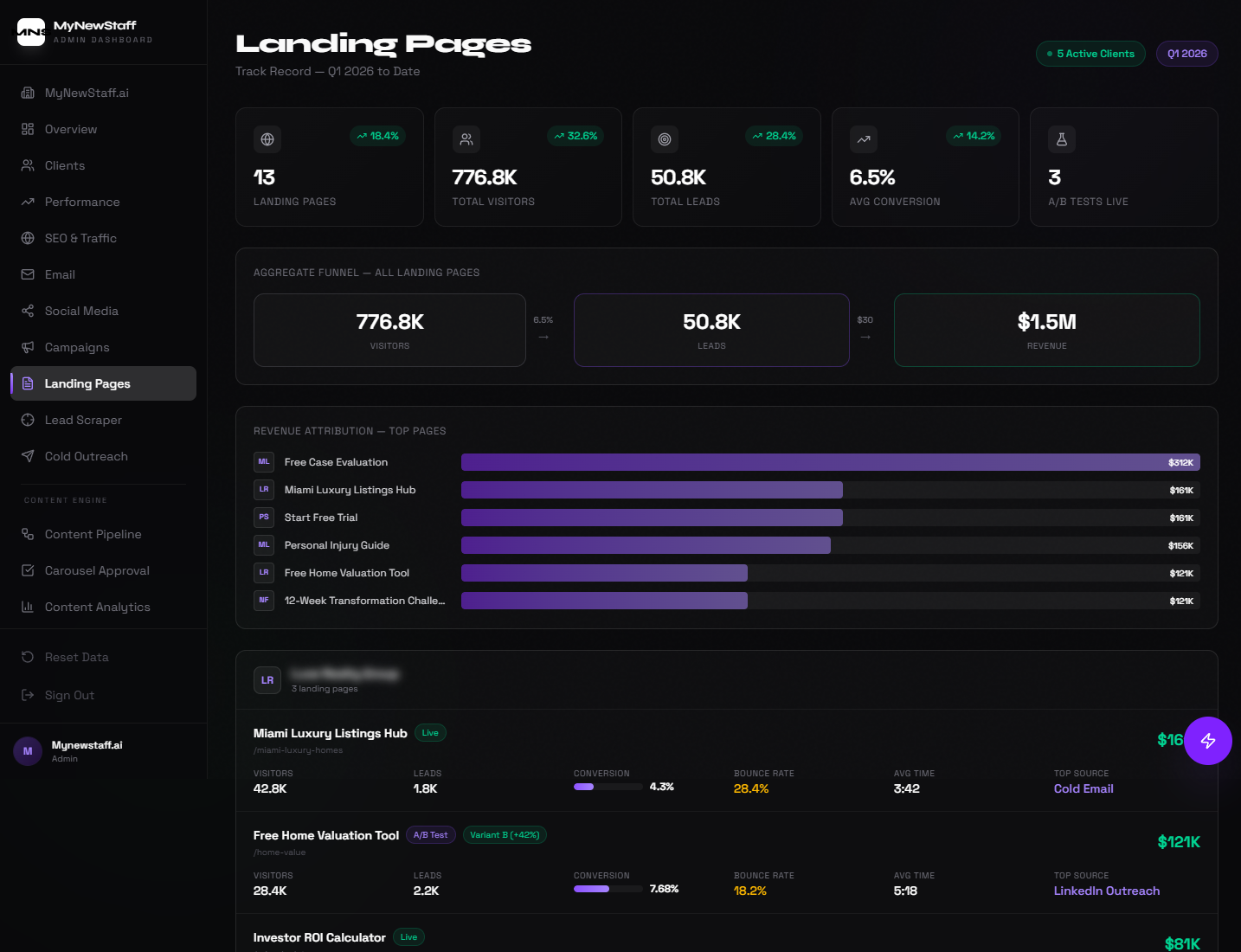Click the Cold Email top source link
Viewport: 1241px width, 952px height.
click(1083, 788)
